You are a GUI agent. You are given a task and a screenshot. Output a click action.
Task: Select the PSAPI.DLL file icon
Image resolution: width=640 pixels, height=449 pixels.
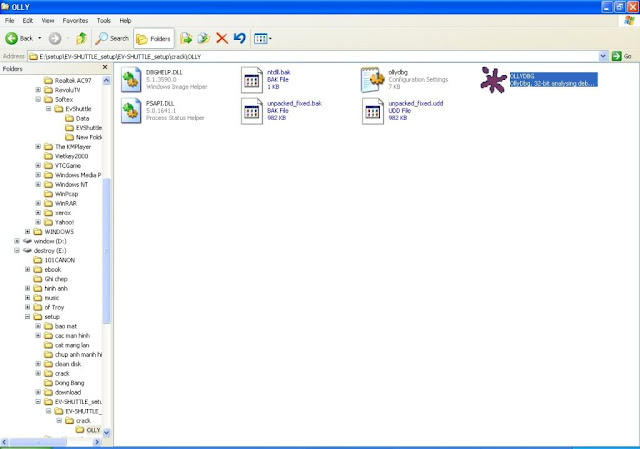131,111
